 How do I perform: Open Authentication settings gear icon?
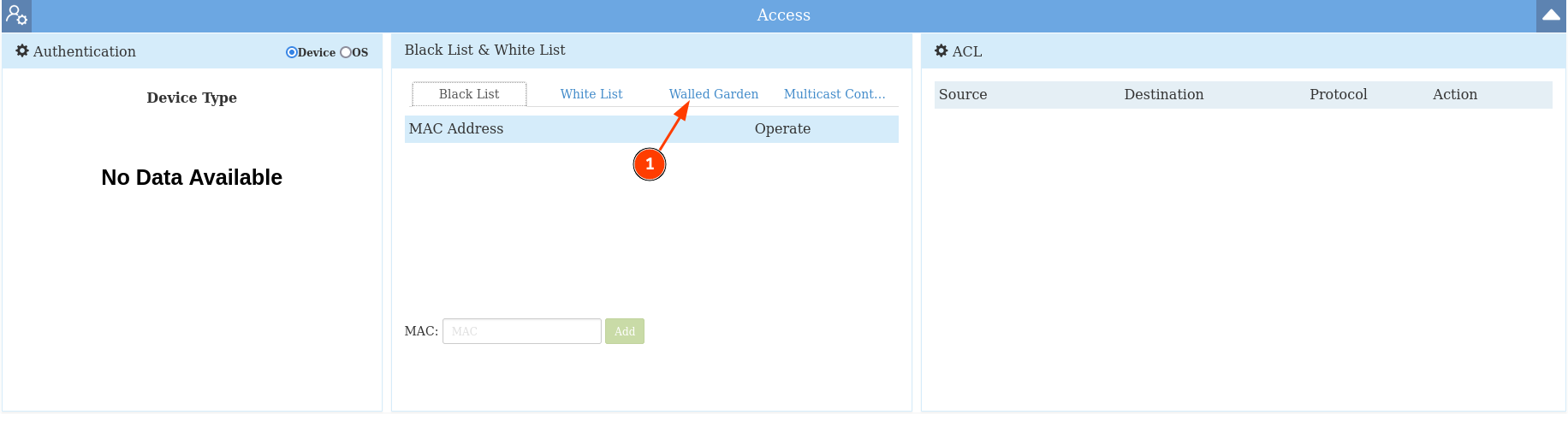(x=22, y=51)
